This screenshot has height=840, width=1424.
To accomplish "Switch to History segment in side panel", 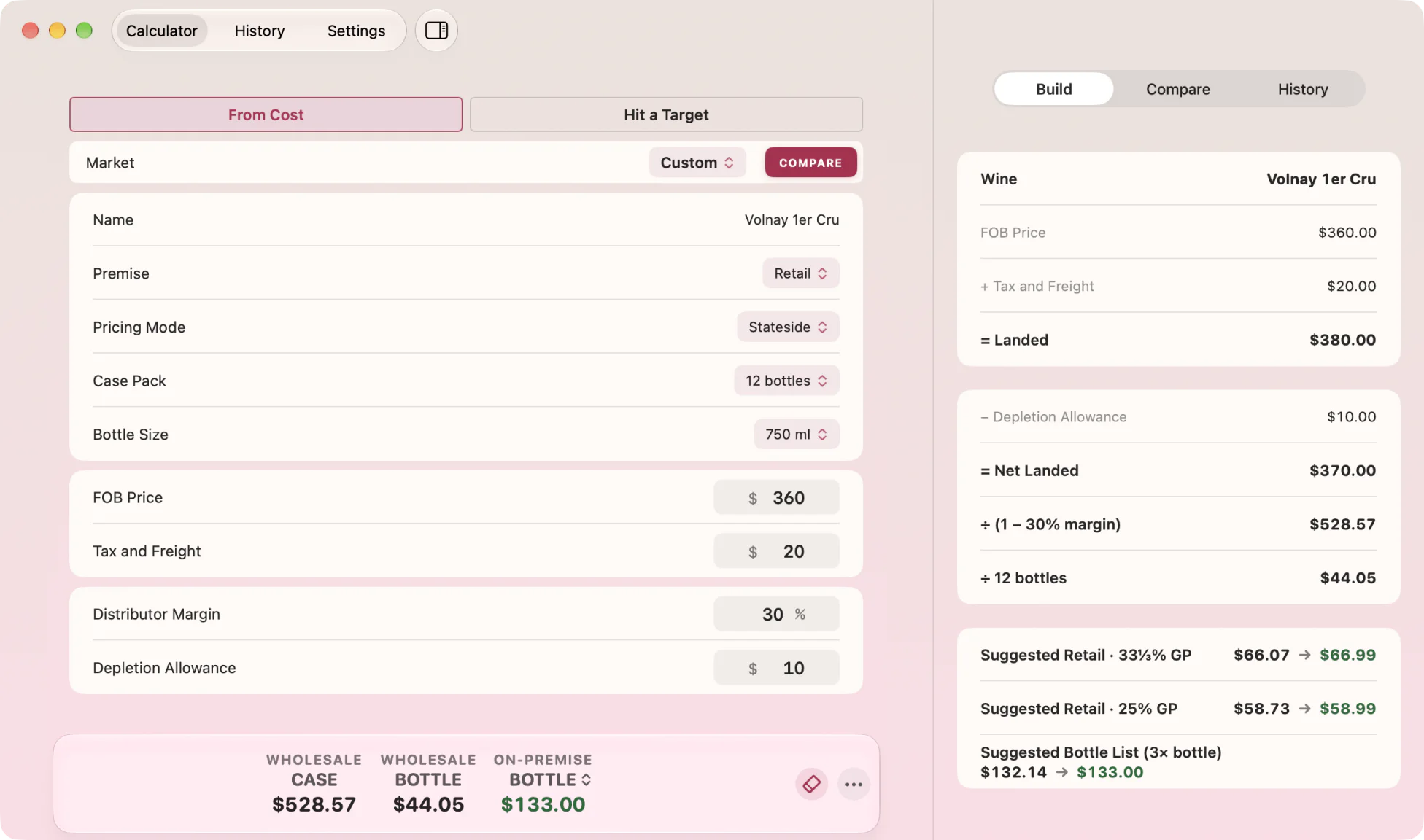I will tap(1302, 89).
